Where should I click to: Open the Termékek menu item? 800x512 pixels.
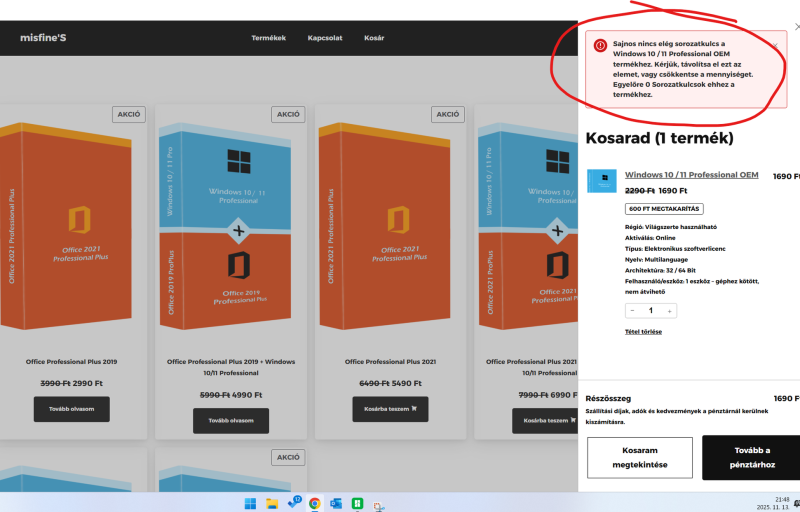point(268,38)
